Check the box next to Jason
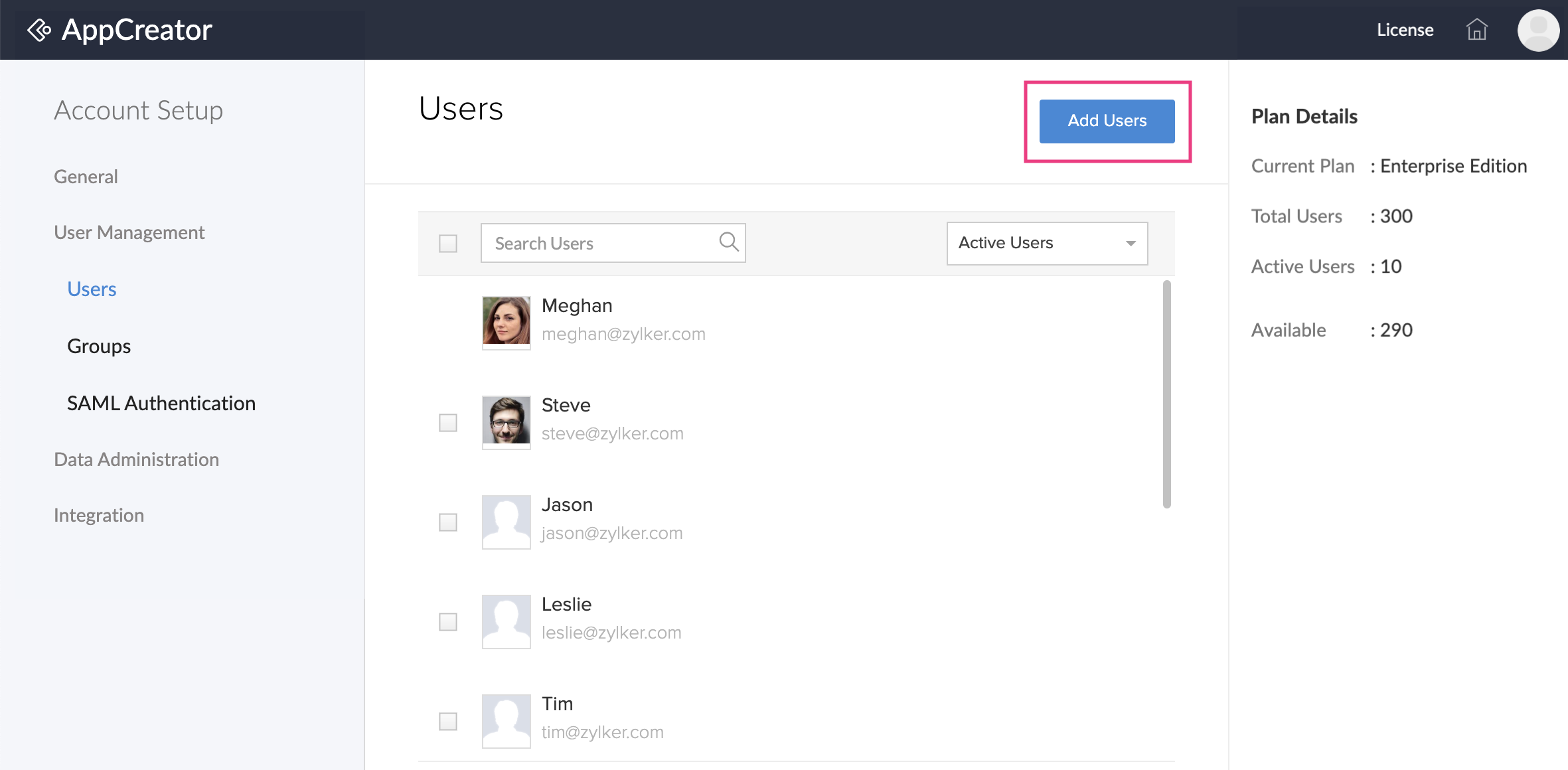The width and height of the screenshot is (1568, 770). [448, 522]
